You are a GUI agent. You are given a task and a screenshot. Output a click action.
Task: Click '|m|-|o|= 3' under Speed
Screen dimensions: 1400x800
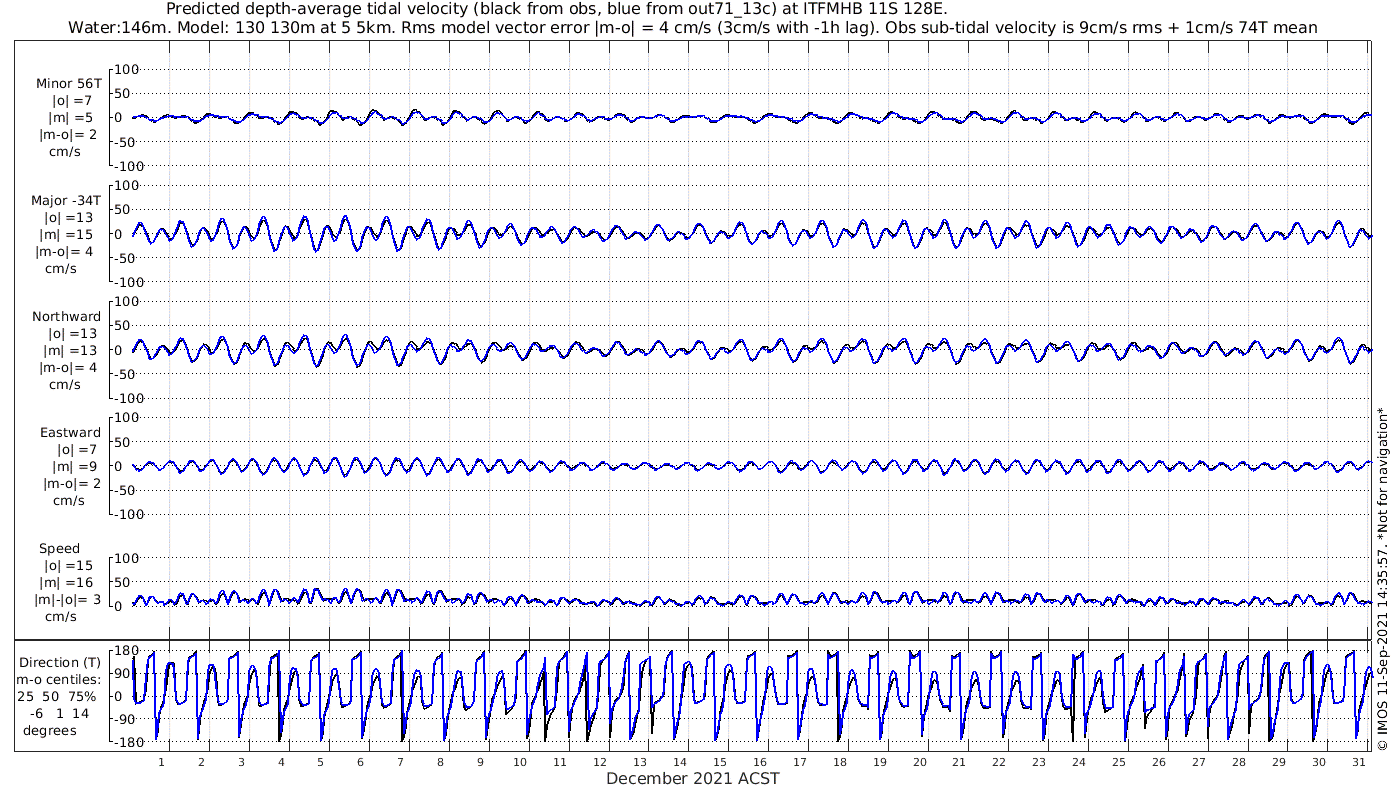pyautogui.click(x=69, y=599)
